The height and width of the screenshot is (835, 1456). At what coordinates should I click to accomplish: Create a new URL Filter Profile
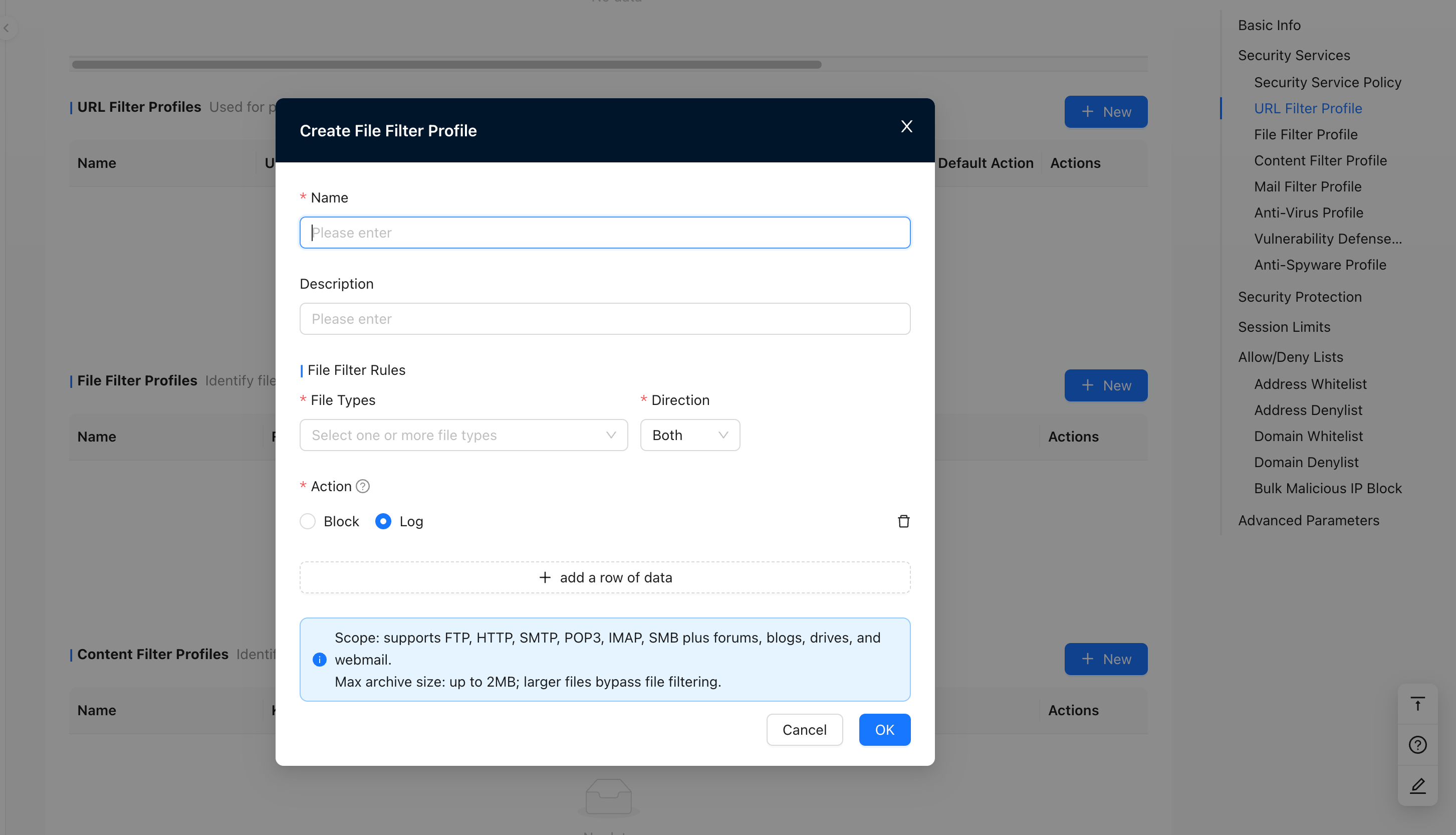coord(1106,112)
